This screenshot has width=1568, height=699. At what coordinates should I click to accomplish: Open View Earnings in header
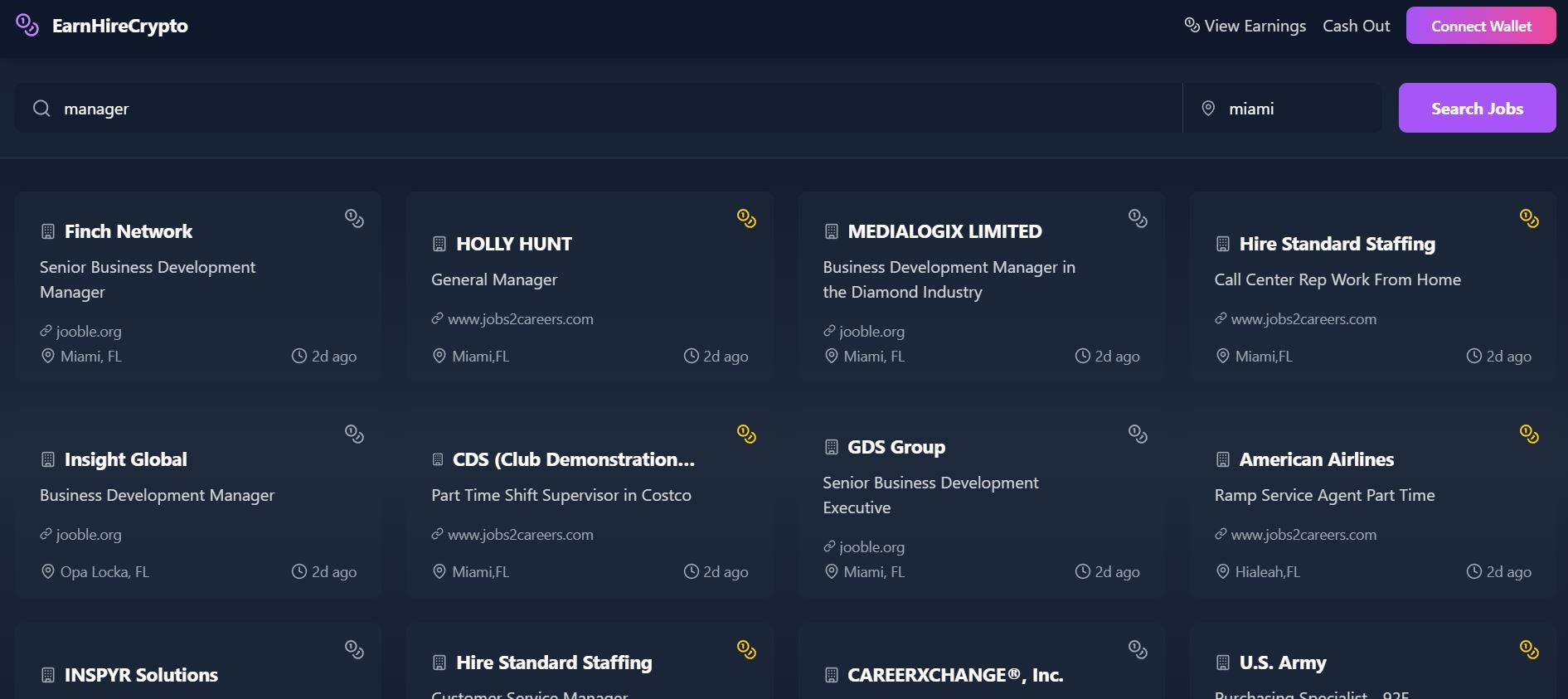(1245, 26)
